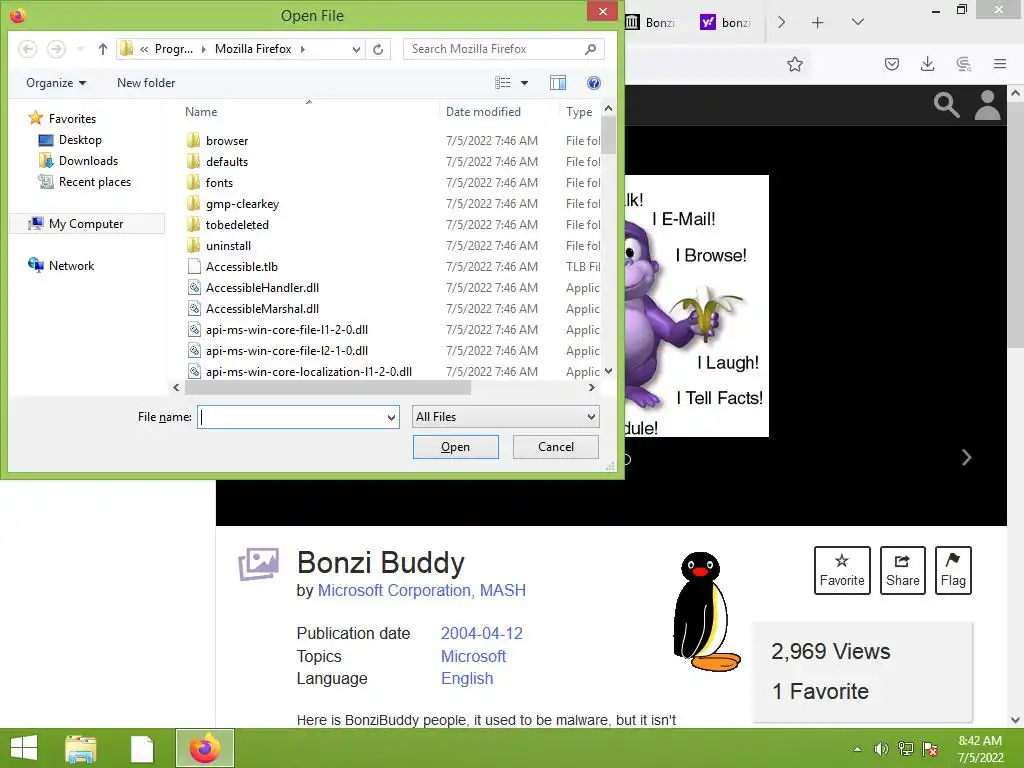The height and width of the screenshot is (768, 1024).
Task: Create a New folder
Action: click(x=146, y=83)
